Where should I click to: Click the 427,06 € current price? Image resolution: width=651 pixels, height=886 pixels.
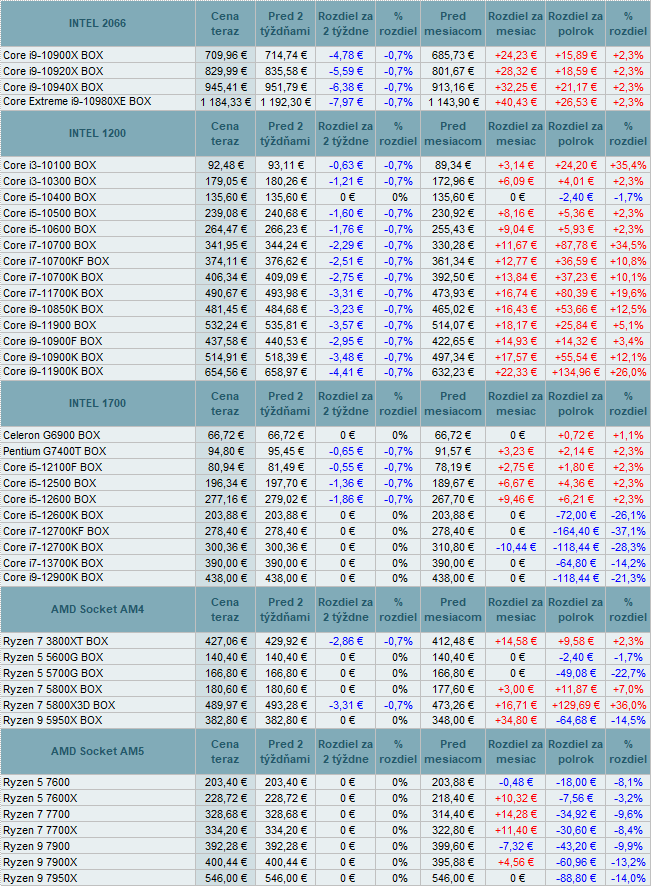point(225,641)
